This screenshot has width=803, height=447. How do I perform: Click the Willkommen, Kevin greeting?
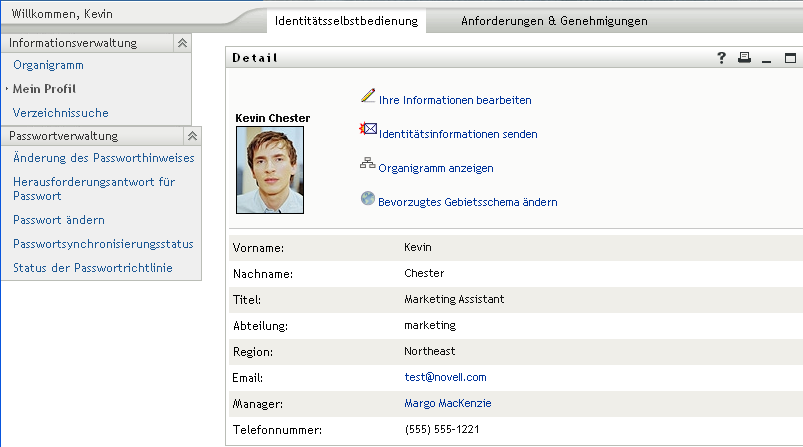[62, 14]
